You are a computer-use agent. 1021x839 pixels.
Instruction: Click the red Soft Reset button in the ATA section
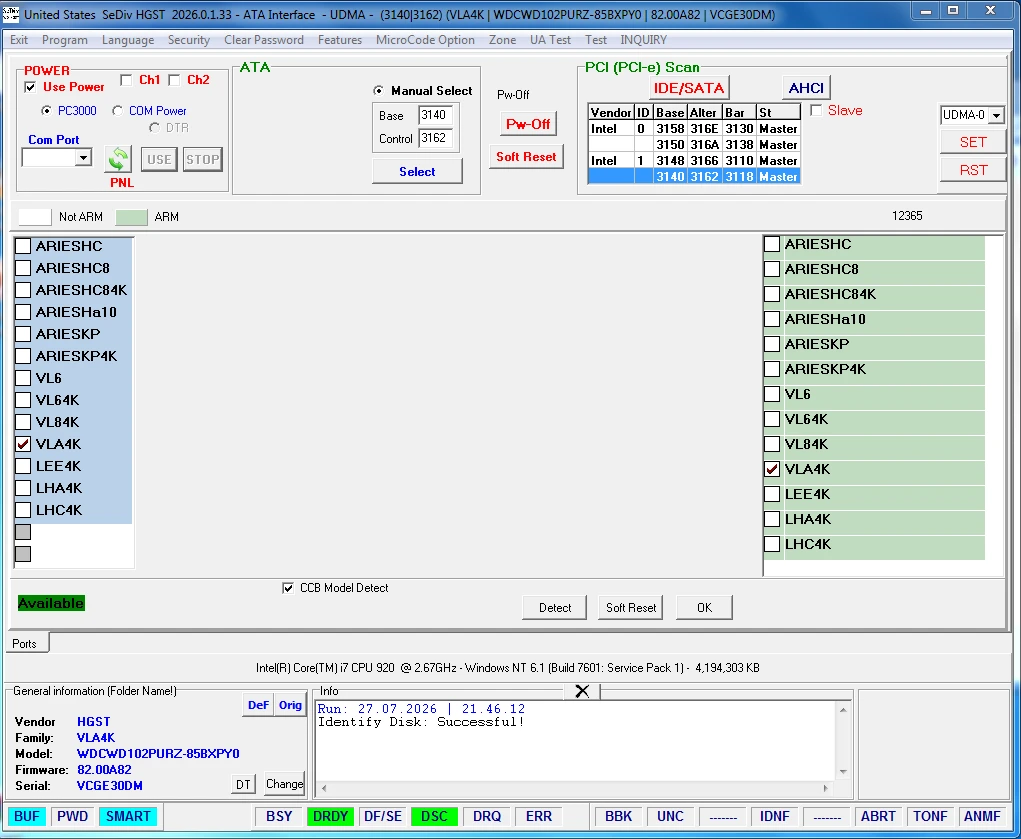526,156
